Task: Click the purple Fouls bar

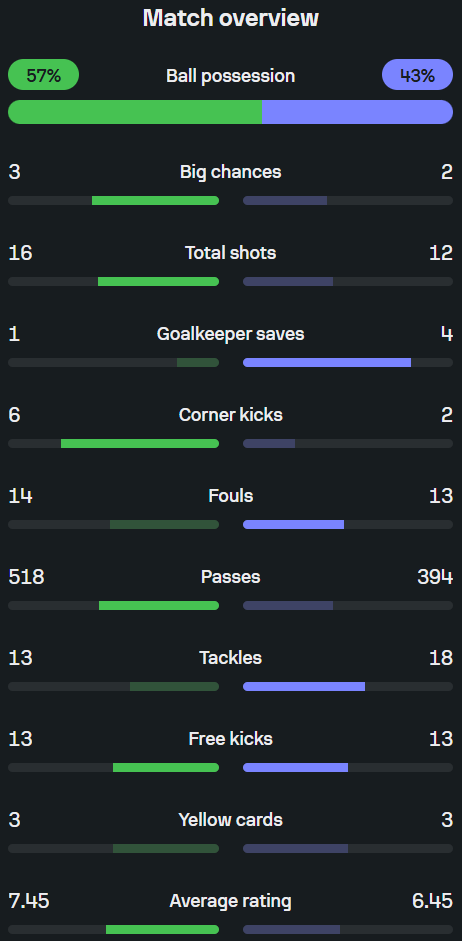Action: (293, 525)
